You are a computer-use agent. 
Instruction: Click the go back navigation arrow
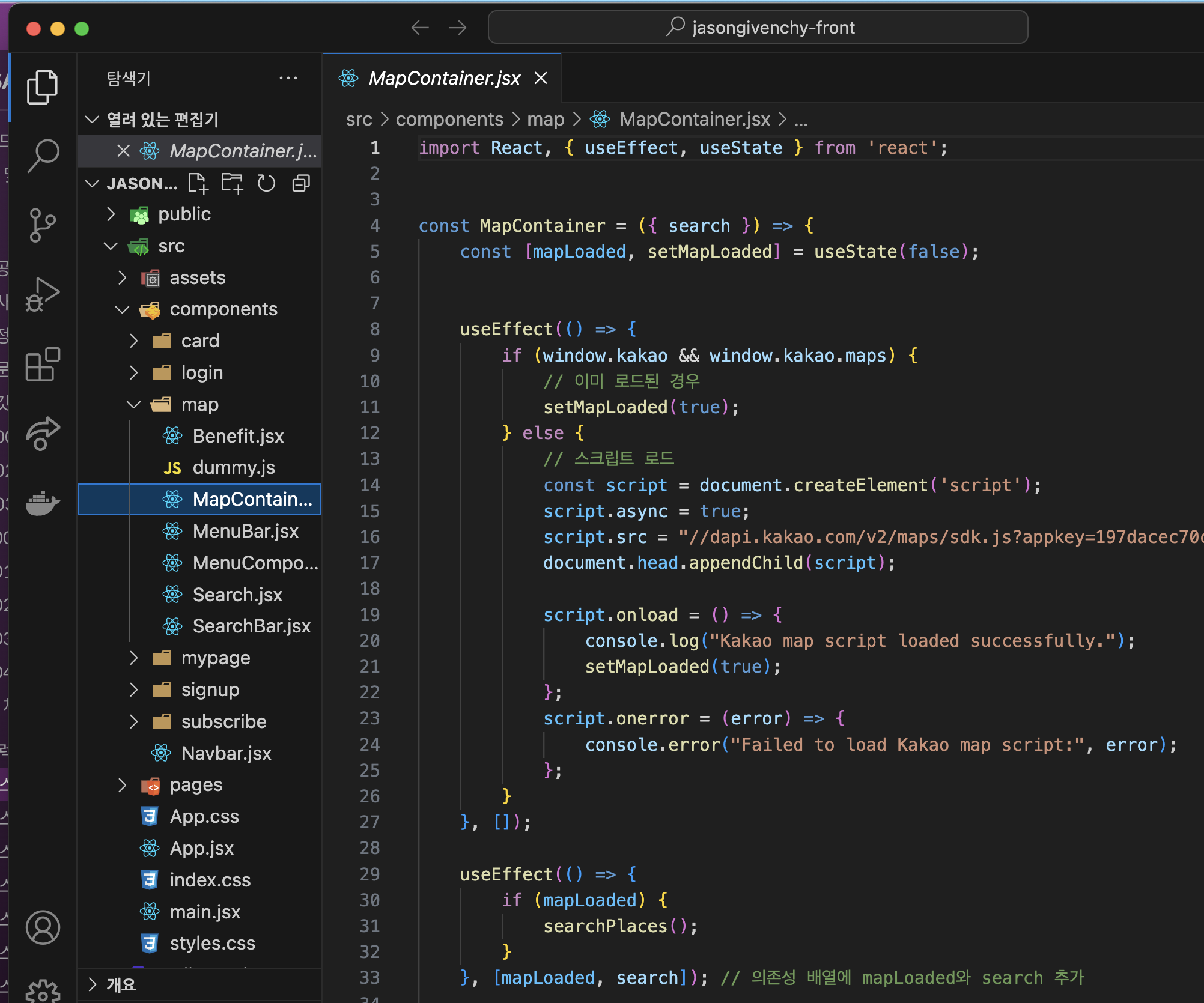[x=420, y=28]
